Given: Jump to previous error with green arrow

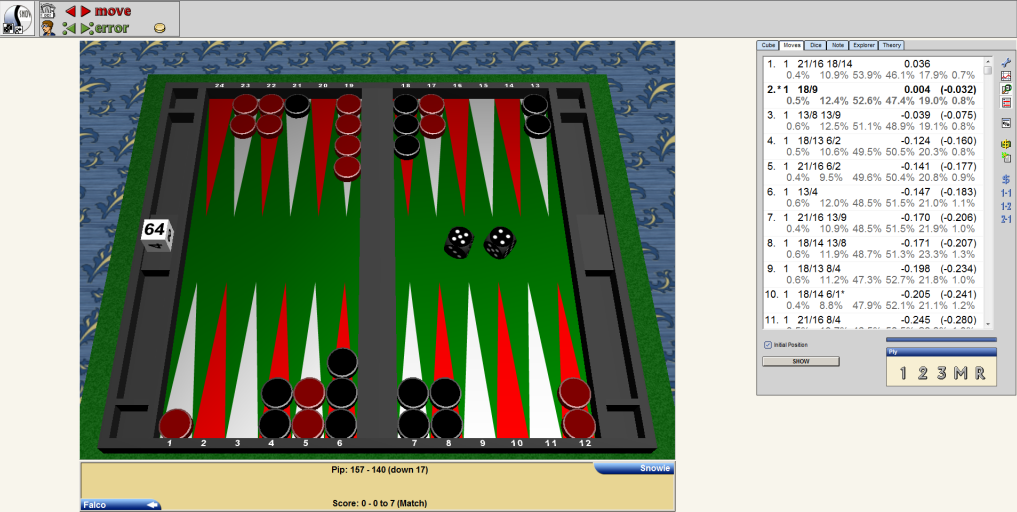Looking at the screenshot, I should coord(70,28).
